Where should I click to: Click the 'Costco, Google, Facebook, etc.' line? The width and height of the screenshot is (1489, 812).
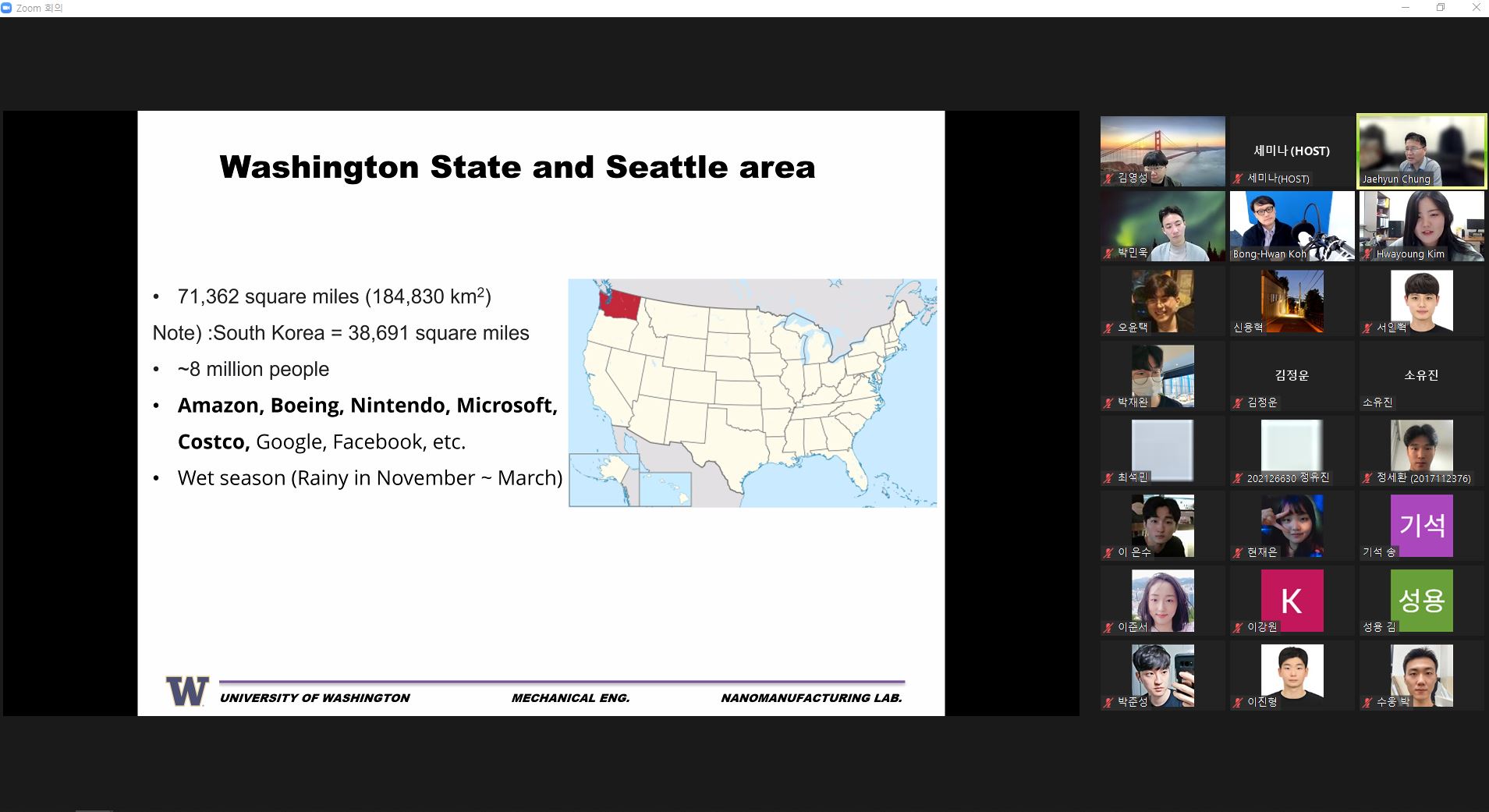click(321, 441)
